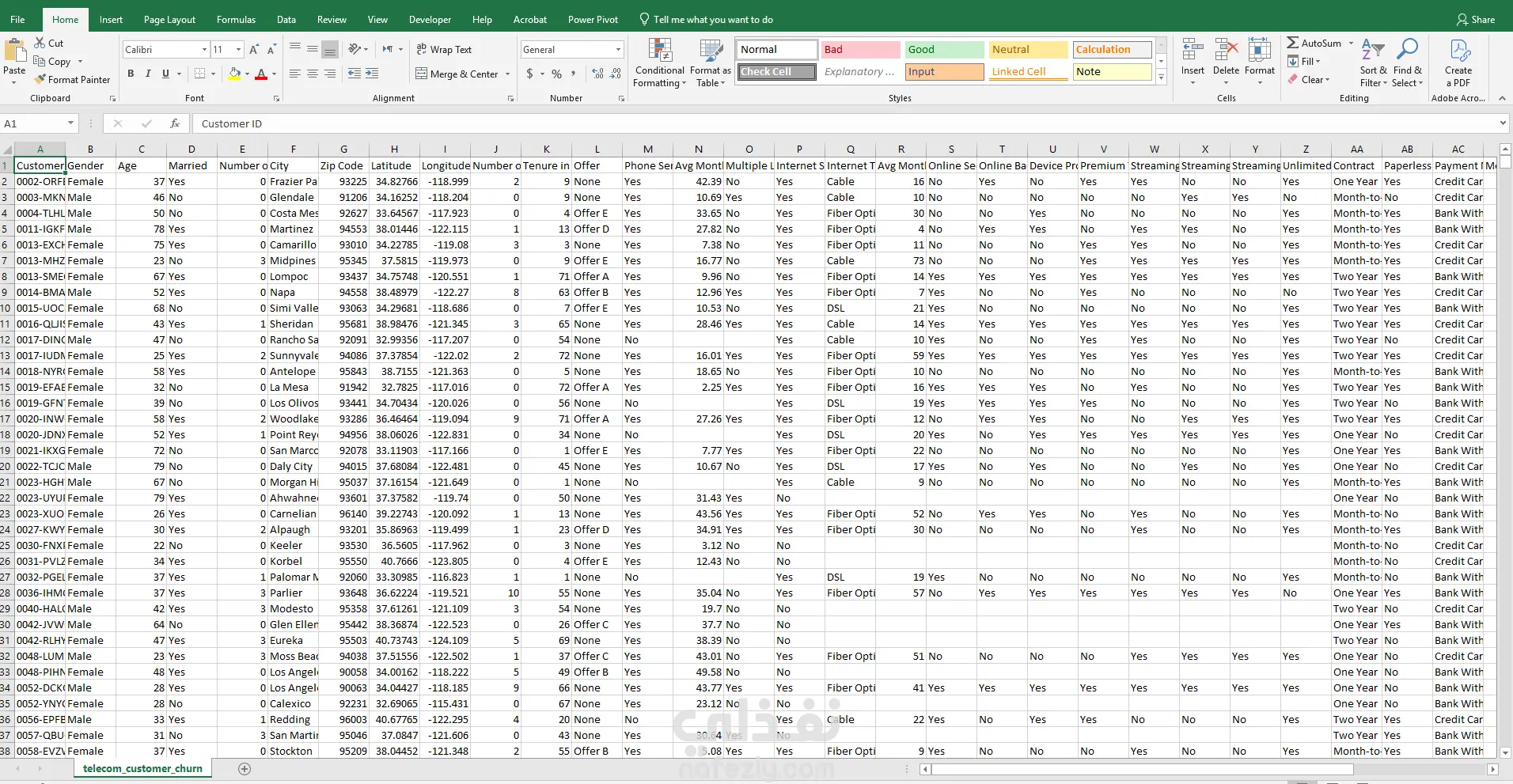Open the Formulas ribbon tab
This screenshot has height=784, width=1513.
[x=236, y=19]
